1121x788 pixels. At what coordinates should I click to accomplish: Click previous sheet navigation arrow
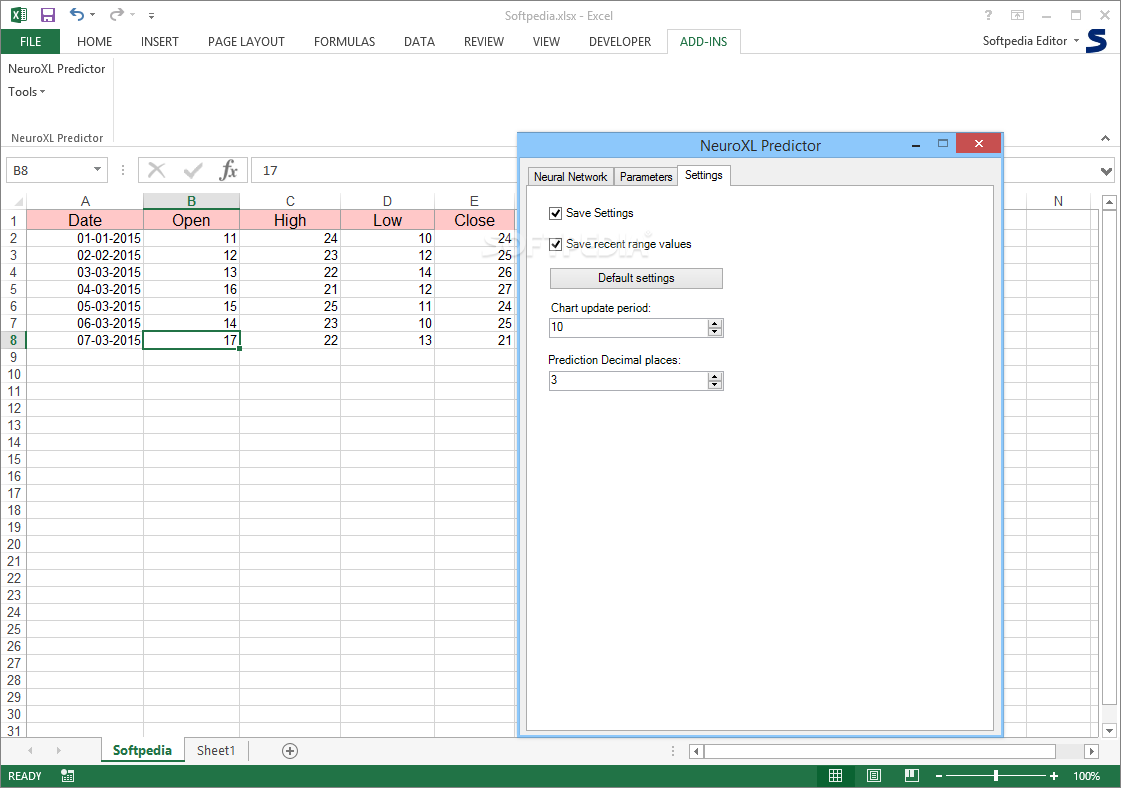tap(30, 751)
